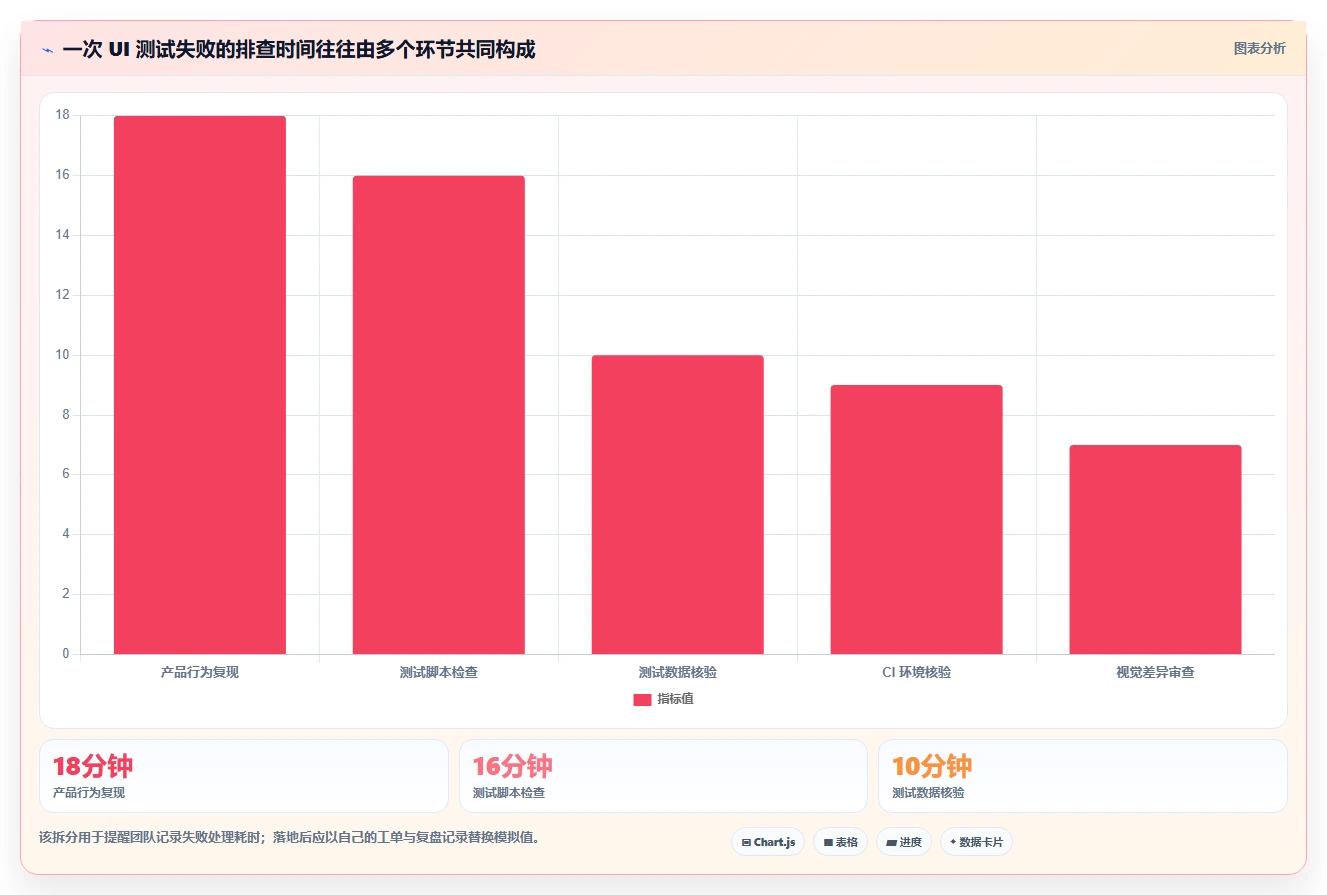Click the 测试脚本检查 bar in the chart
Image resolution: width=1327 pixels, height=895 pixels.
tap(438, 415)
